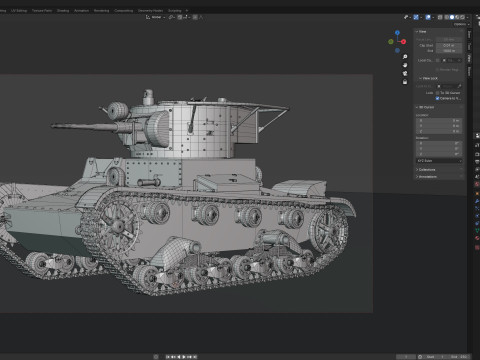The width and height of the screenshot is (480, 360).
Task: Click jump to last frame in the timeline
Action: [x=195, y=357]
